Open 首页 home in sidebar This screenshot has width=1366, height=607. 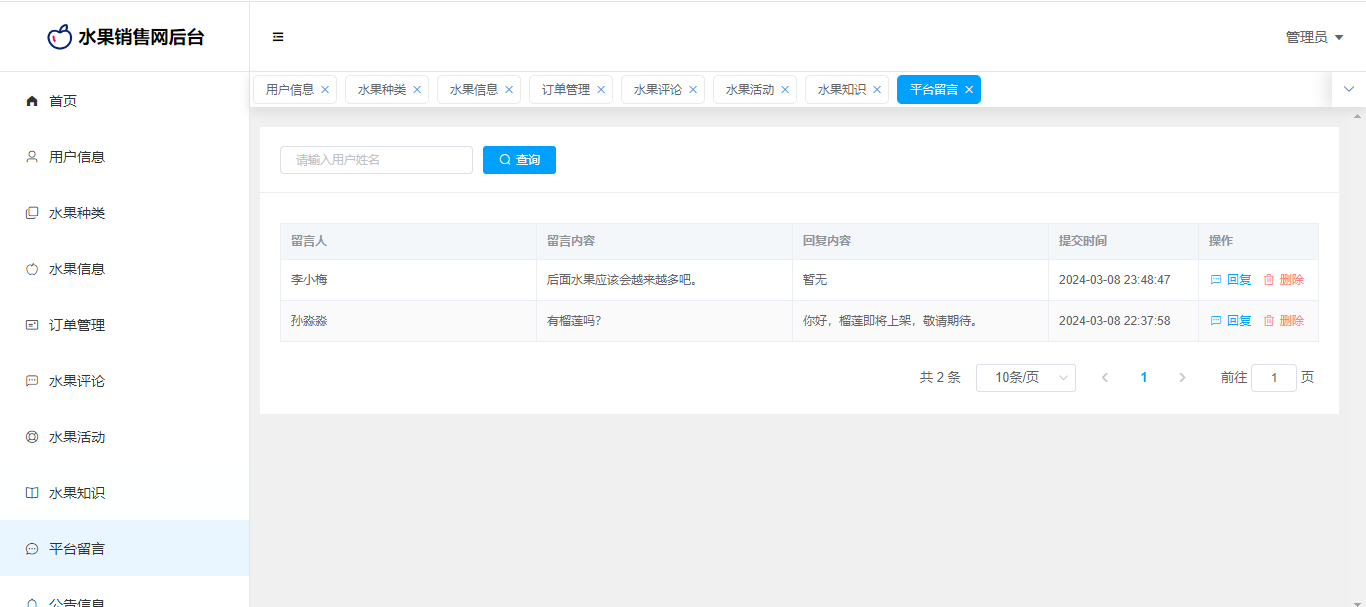[x=63, y=101]
